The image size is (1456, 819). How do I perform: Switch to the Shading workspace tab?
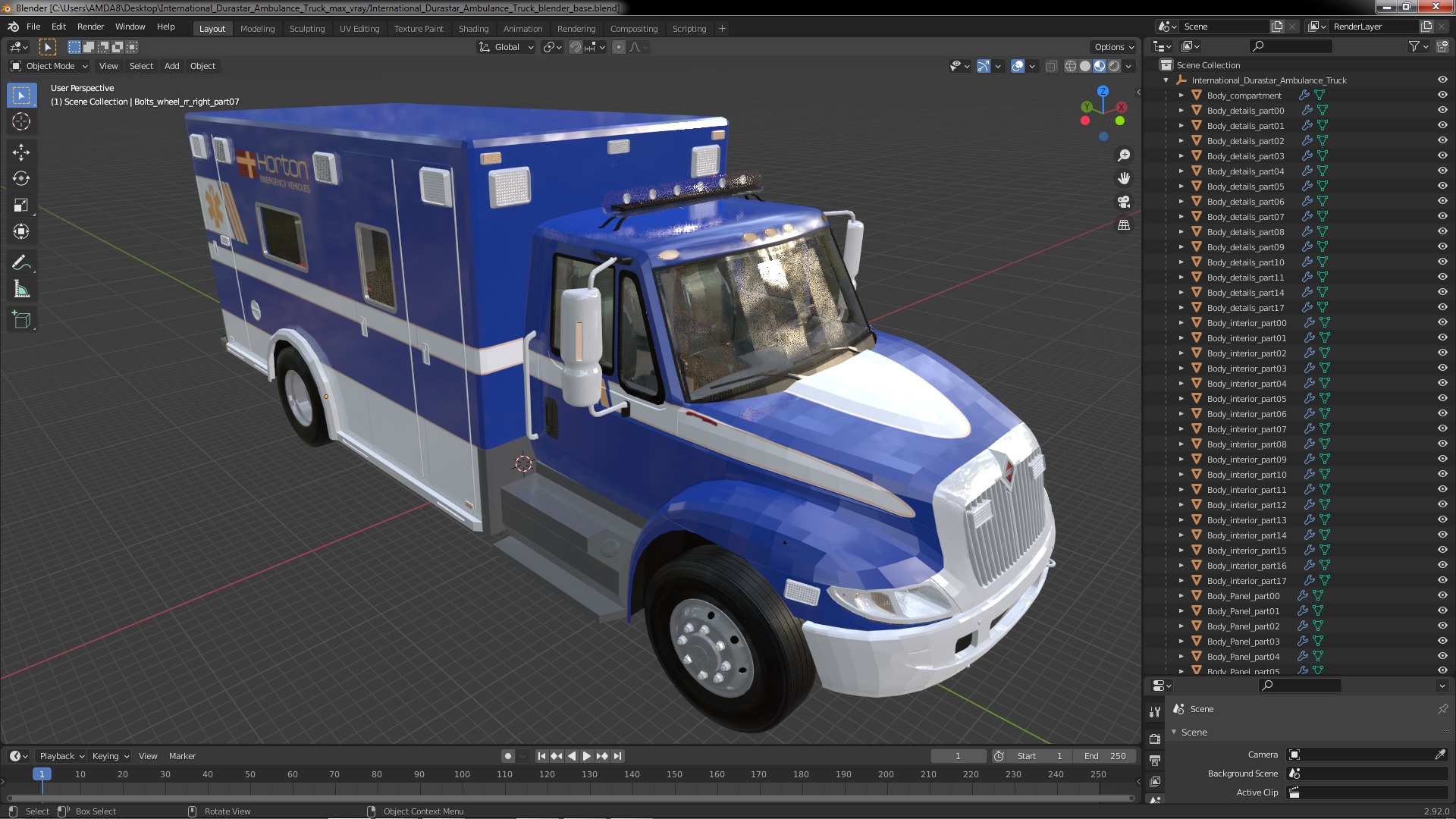tap(473, 29)
